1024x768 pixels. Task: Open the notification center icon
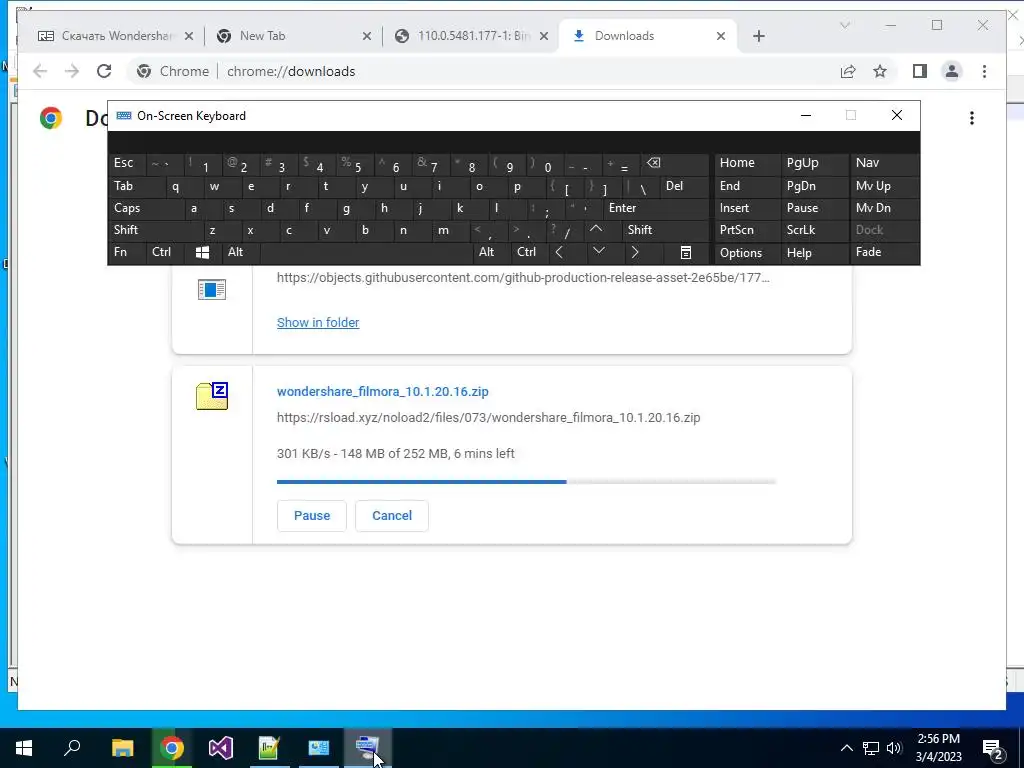tap(993, 748)
